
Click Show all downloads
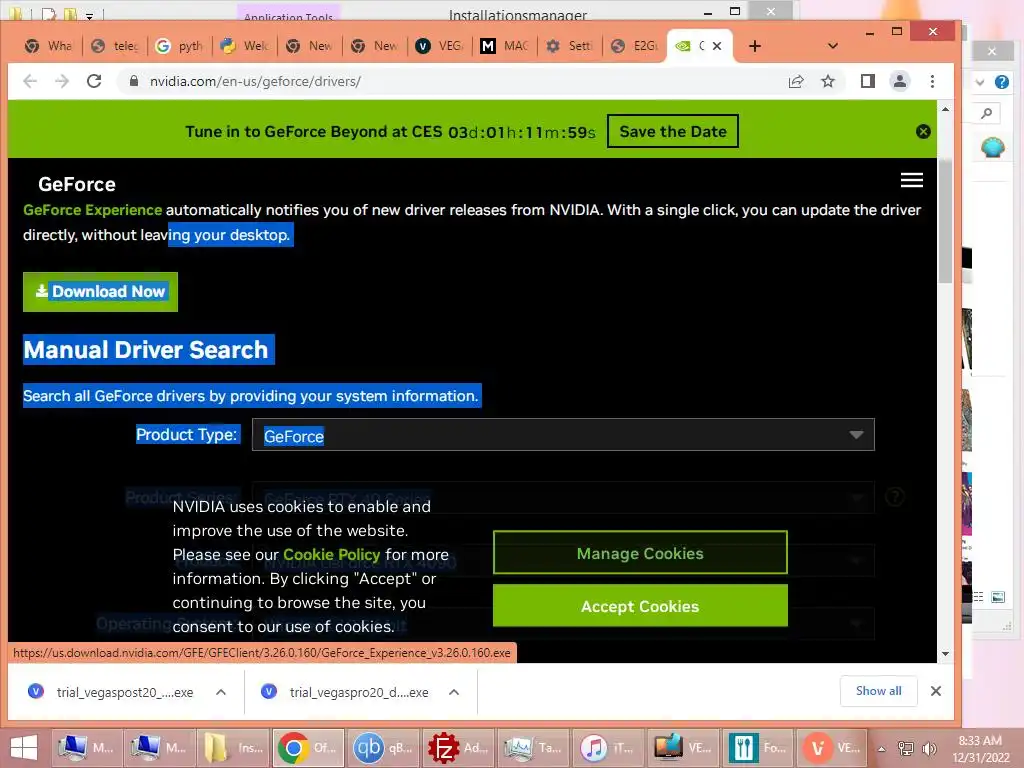point(878,691)
